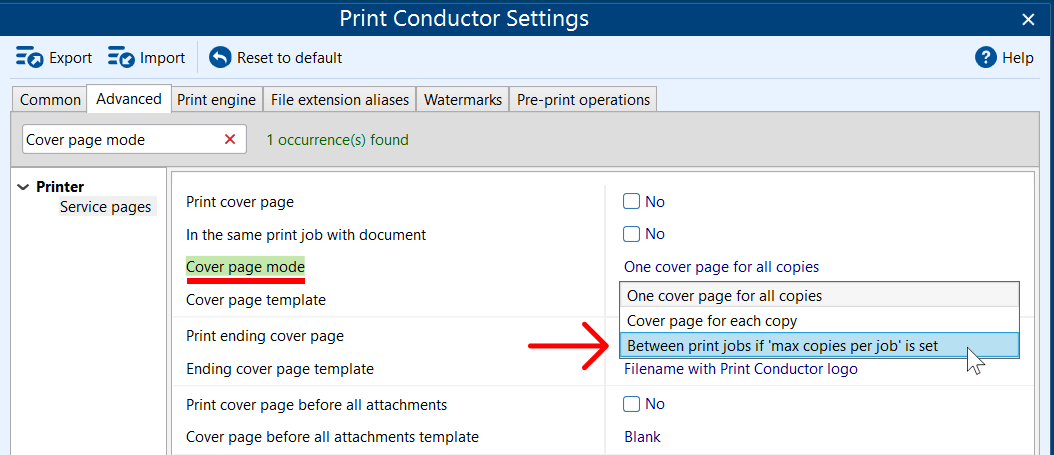Click the Export settings icon
The image size is (1054, 455).
[x=30, y=58]
